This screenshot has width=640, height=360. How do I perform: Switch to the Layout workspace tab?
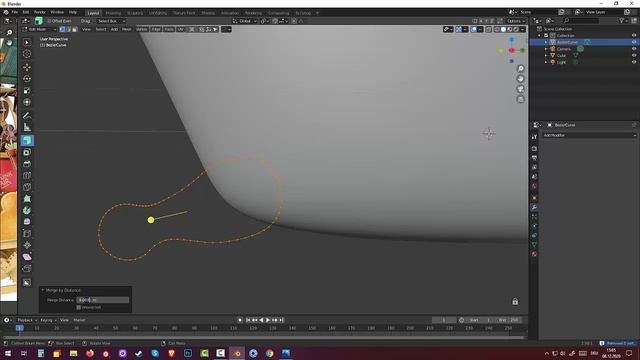93,13
